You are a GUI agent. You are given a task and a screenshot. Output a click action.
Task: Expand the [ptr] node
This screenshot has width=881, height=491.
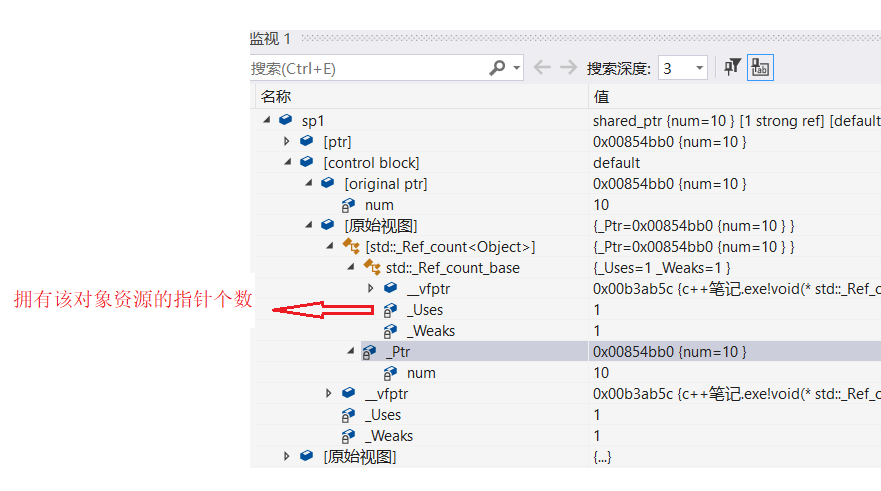(x=287, y=141)
